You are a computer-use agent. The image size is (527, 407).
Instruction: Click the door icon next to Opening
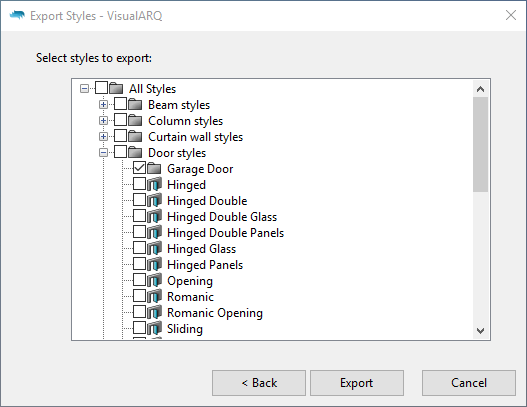coord(154,280)
